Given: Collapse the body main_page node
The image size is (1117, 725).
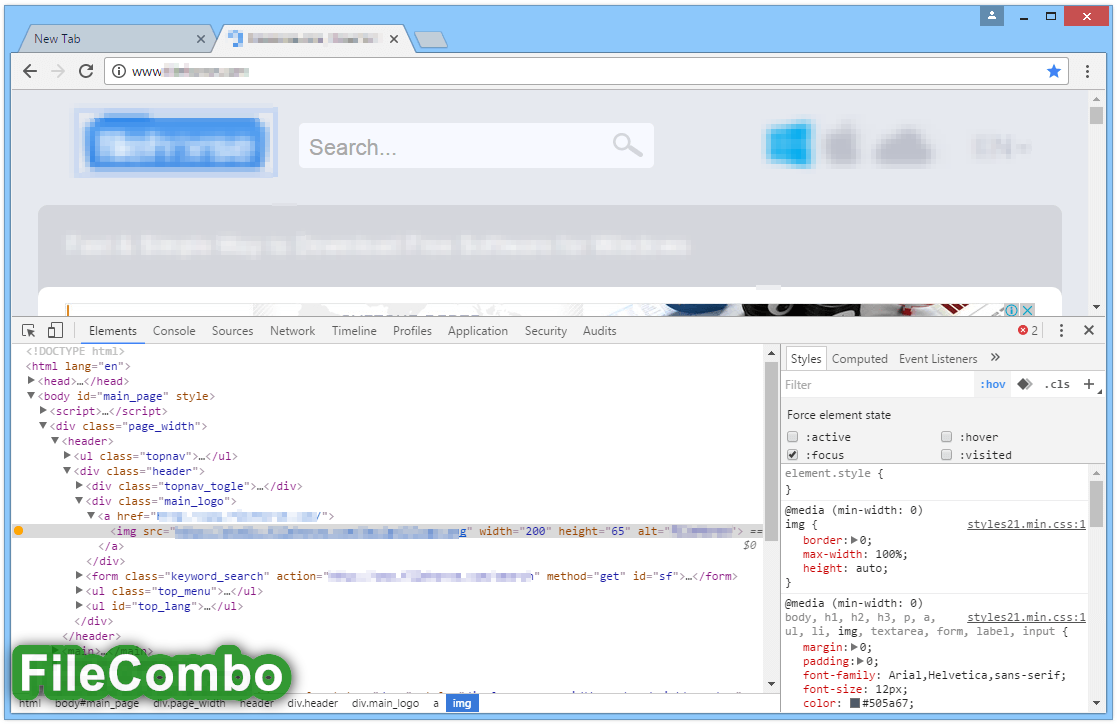Looking at the screenshot, I should point(31,396).
